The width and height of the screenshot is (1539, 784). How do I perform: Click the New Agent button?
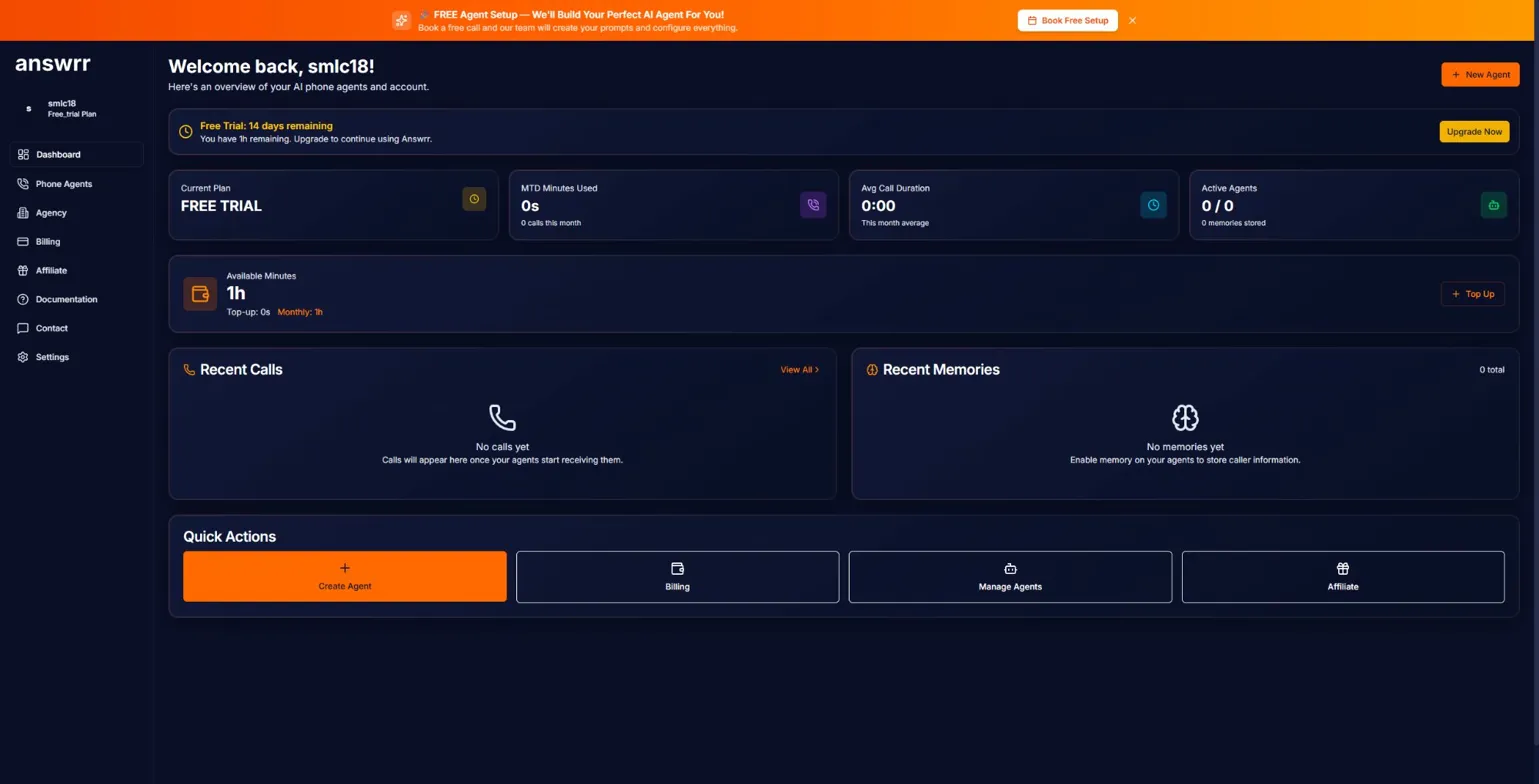click(x=1480, y=74)
